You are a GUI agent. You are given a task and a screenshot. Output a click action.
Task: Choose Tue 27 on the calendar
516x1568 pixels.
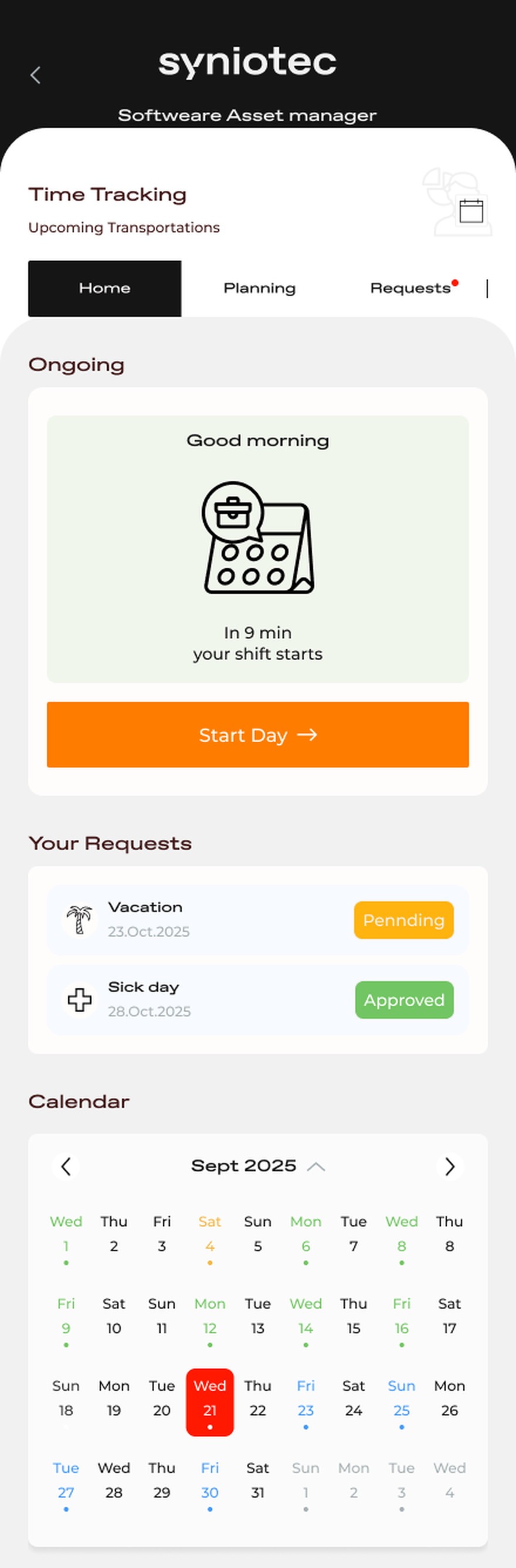click(x=66, y=1484)
